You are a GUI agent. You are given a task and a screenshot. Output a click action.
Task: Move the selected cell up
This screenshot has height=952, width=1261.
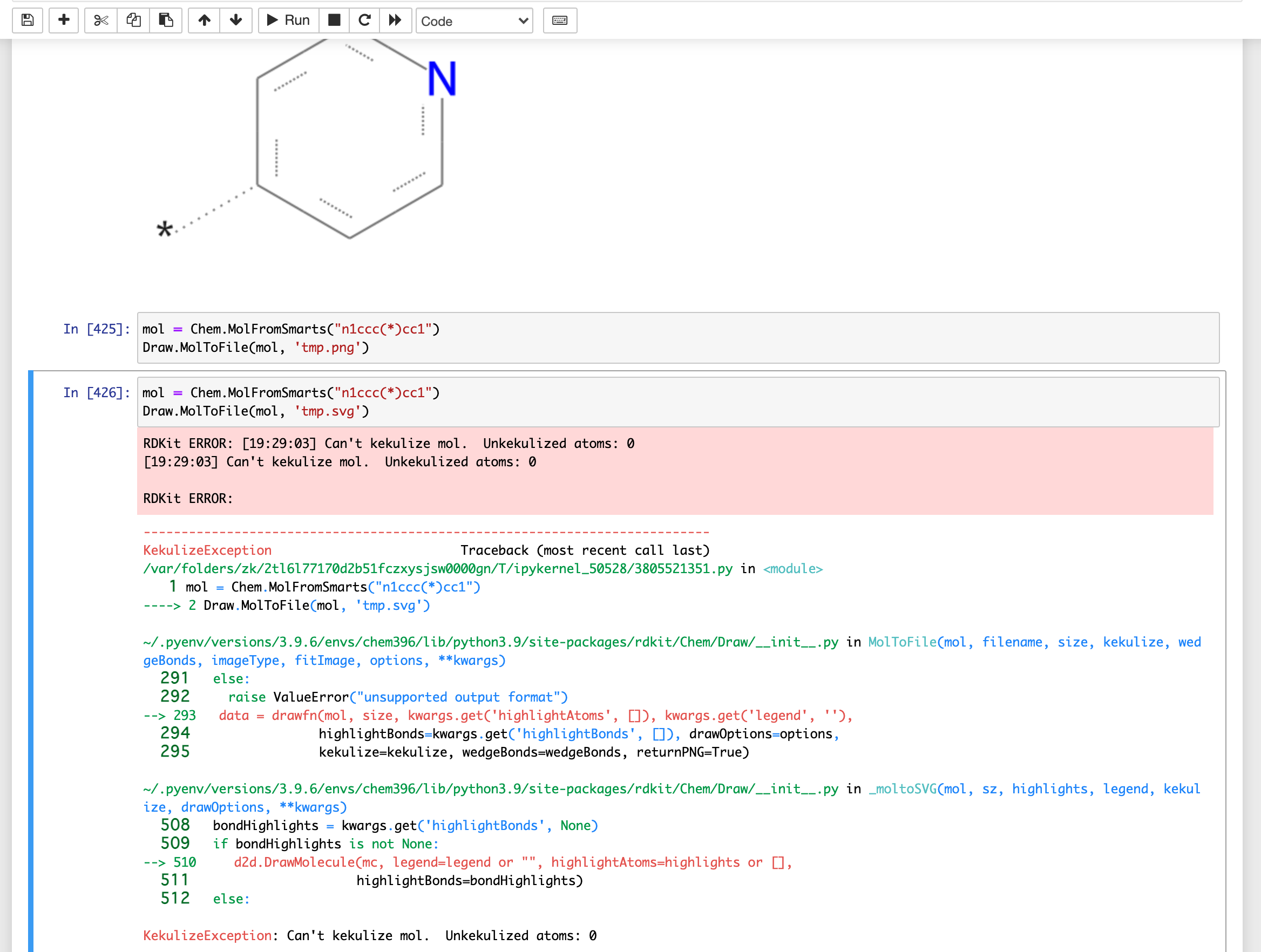click(x=204, y=20)
